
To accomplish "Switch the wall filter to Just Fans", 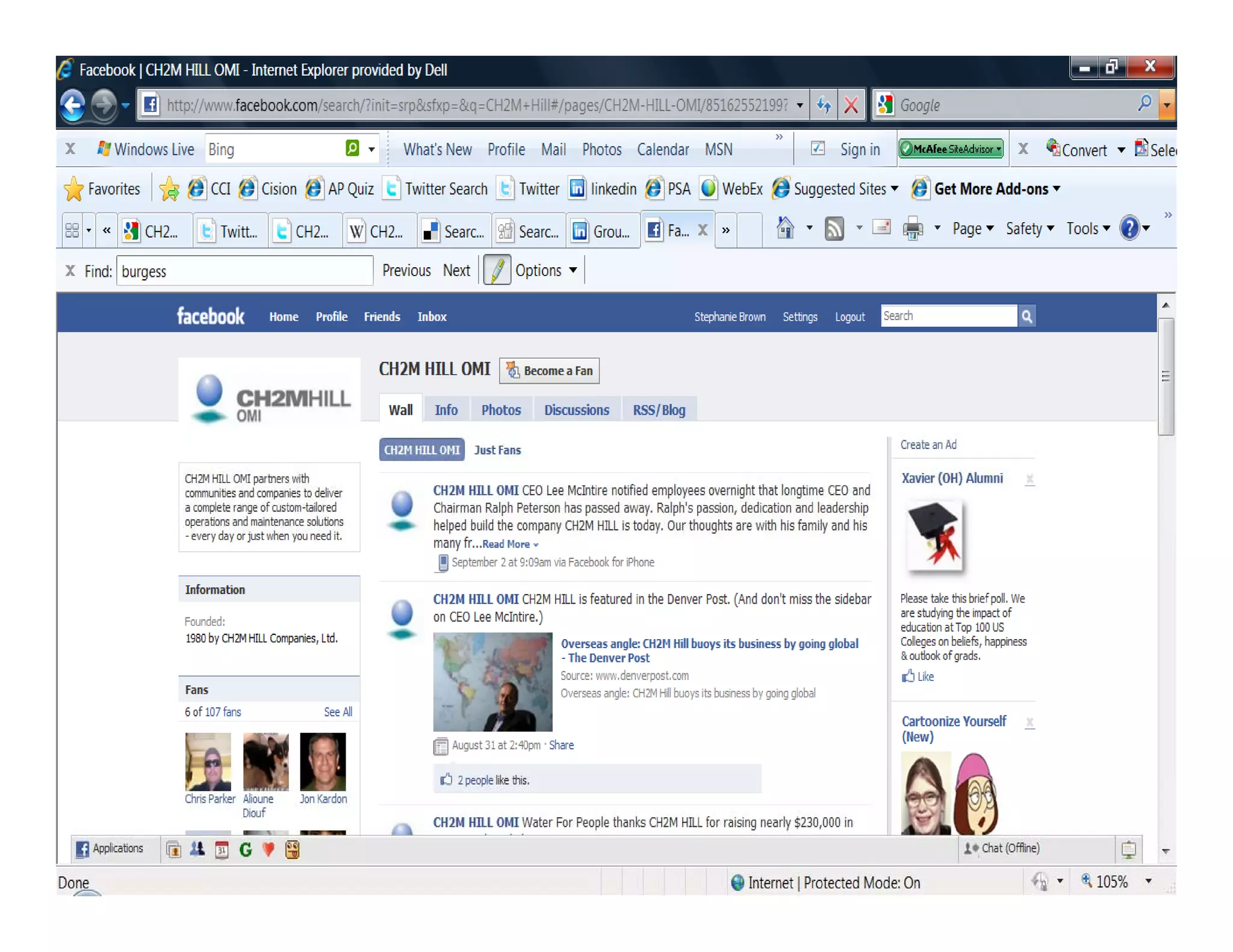I will pos(497,450).
